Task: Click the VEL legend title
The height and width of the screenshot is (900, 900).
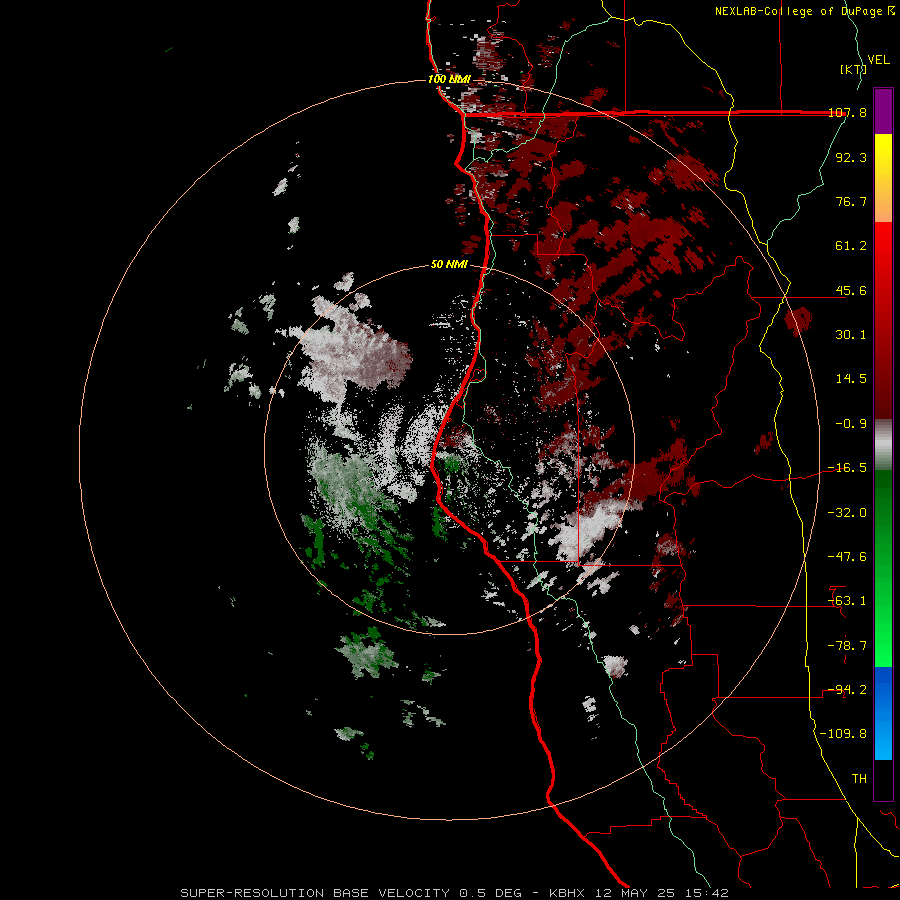Action: [x=879, y=60]
